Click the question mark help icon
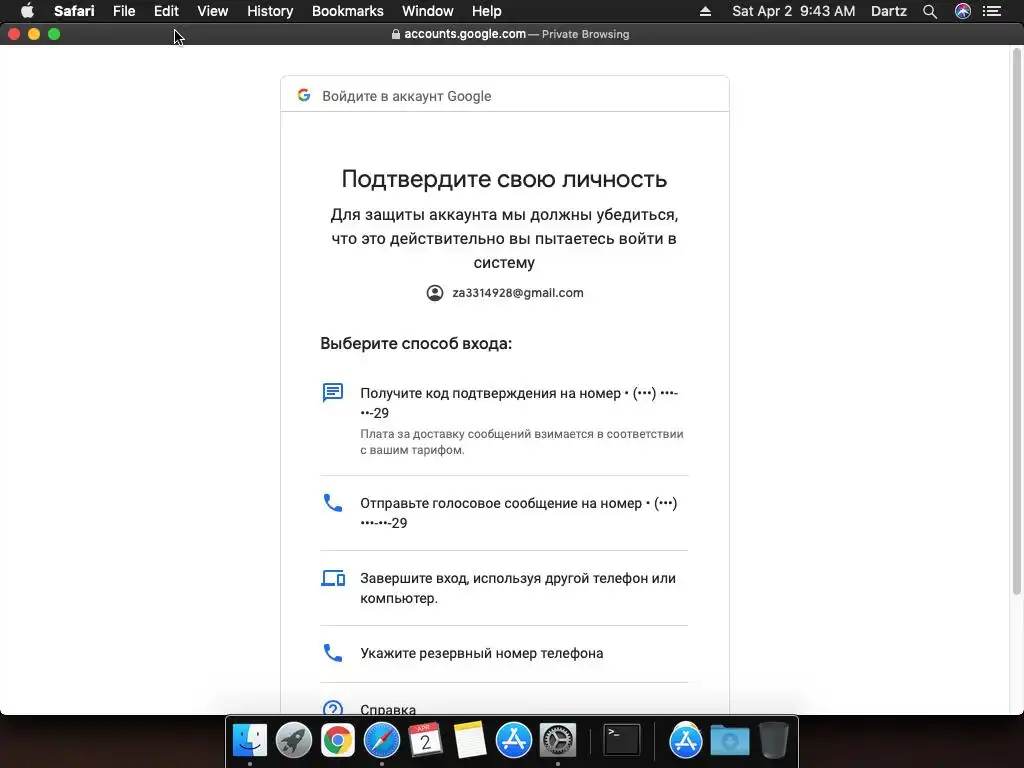Viewport: 1024px width, 768px height. [x=333, y=708]
